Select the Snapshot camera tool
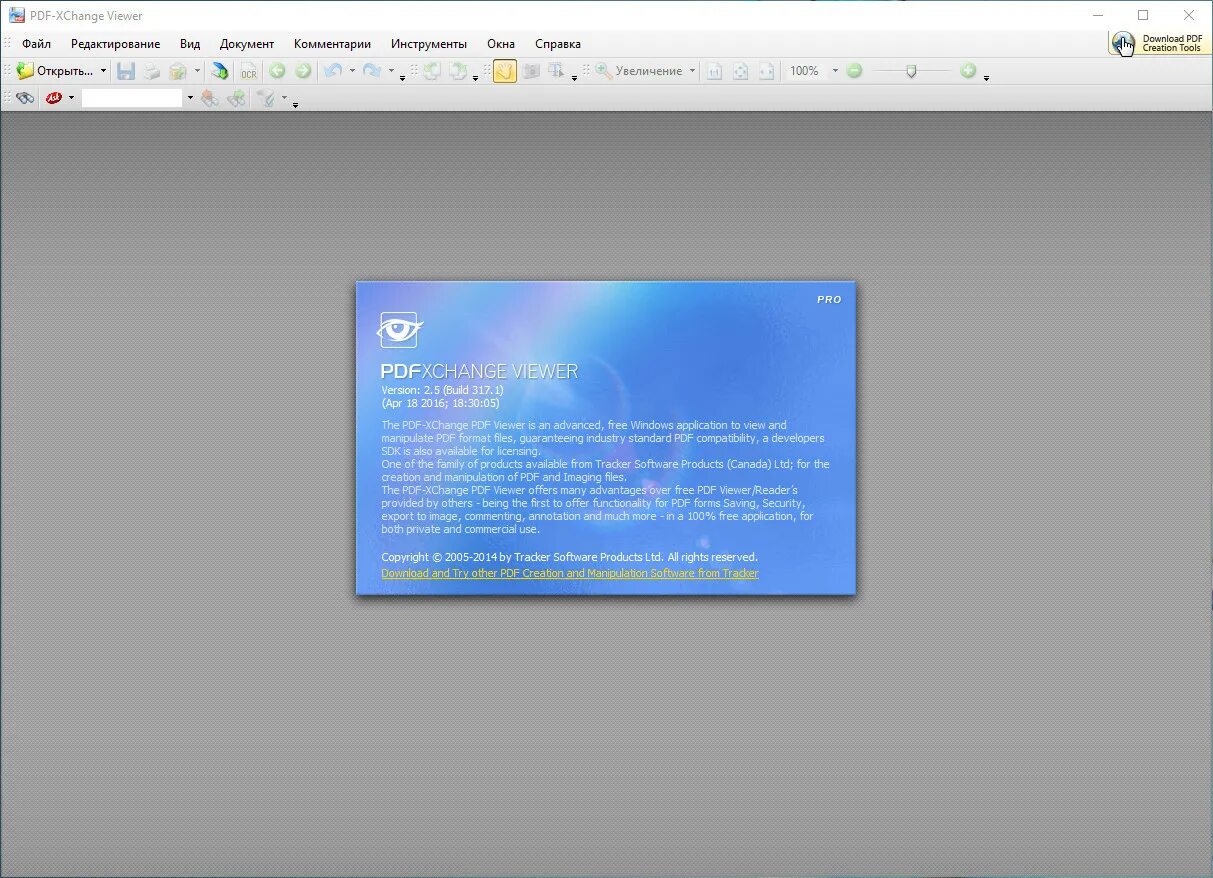 (531, 71)
